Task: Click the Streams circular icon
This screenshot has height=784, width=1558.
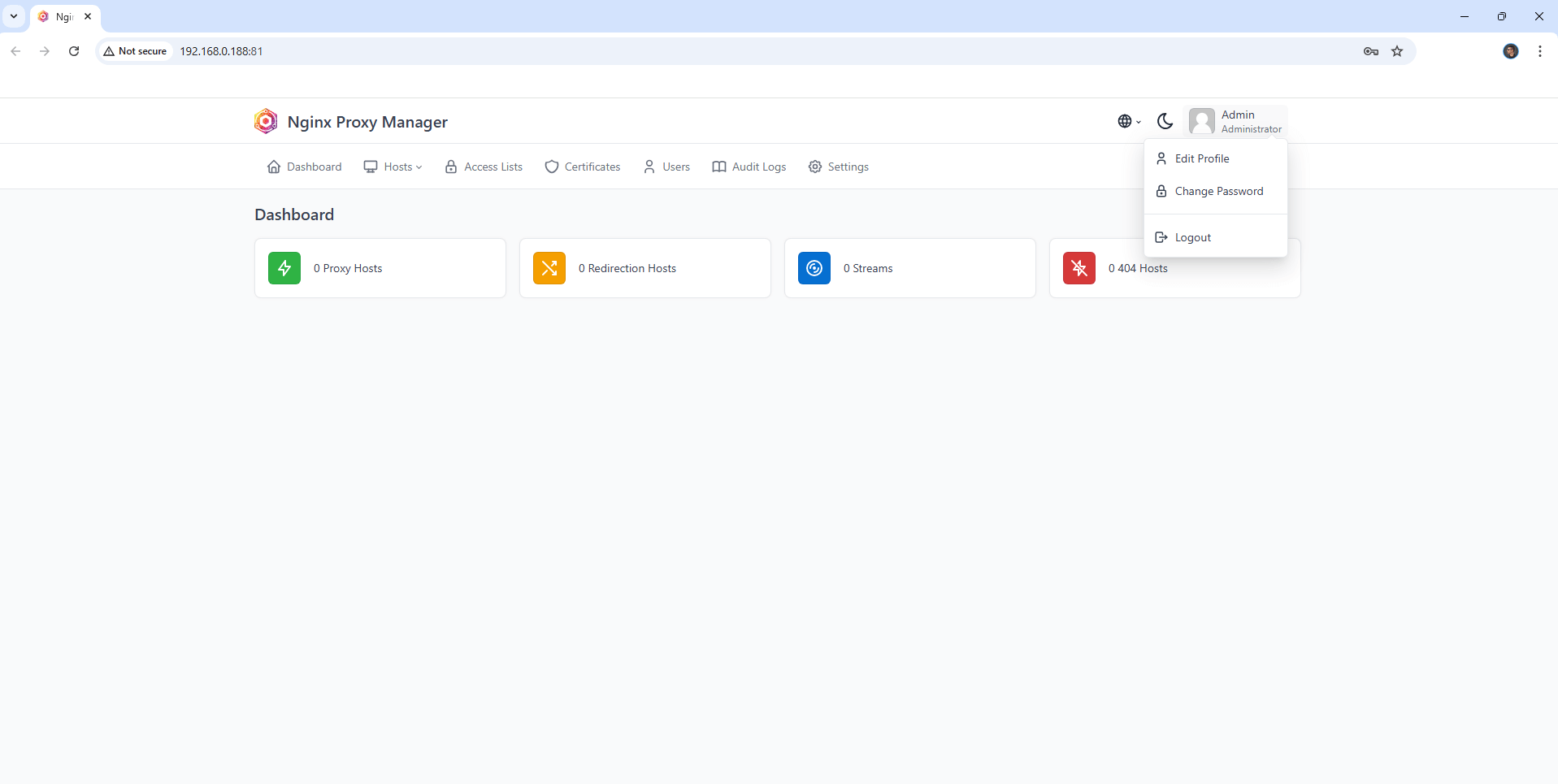Action: point(814,267)
